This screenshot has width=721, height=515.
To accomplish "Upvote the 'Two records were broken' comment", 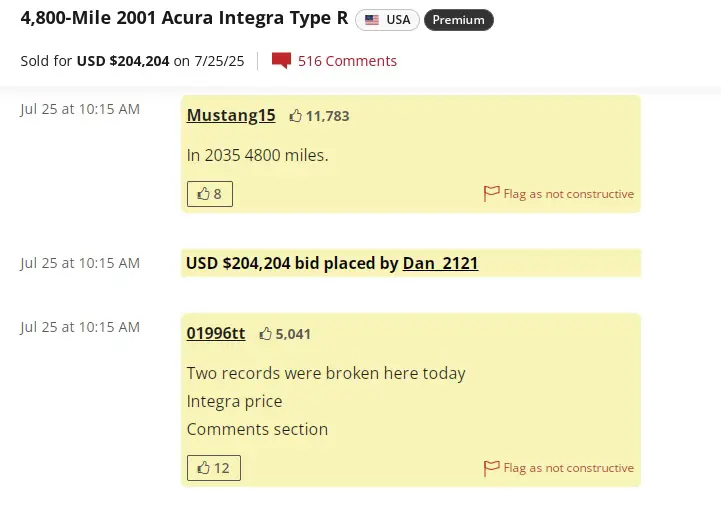I will click(x=214, y=468).
